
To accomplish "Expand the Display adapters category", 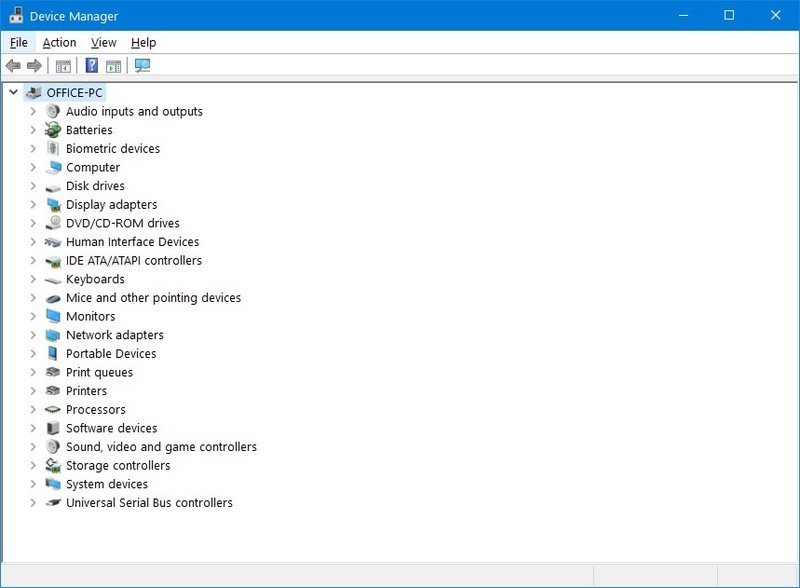I will coord(33,205).
